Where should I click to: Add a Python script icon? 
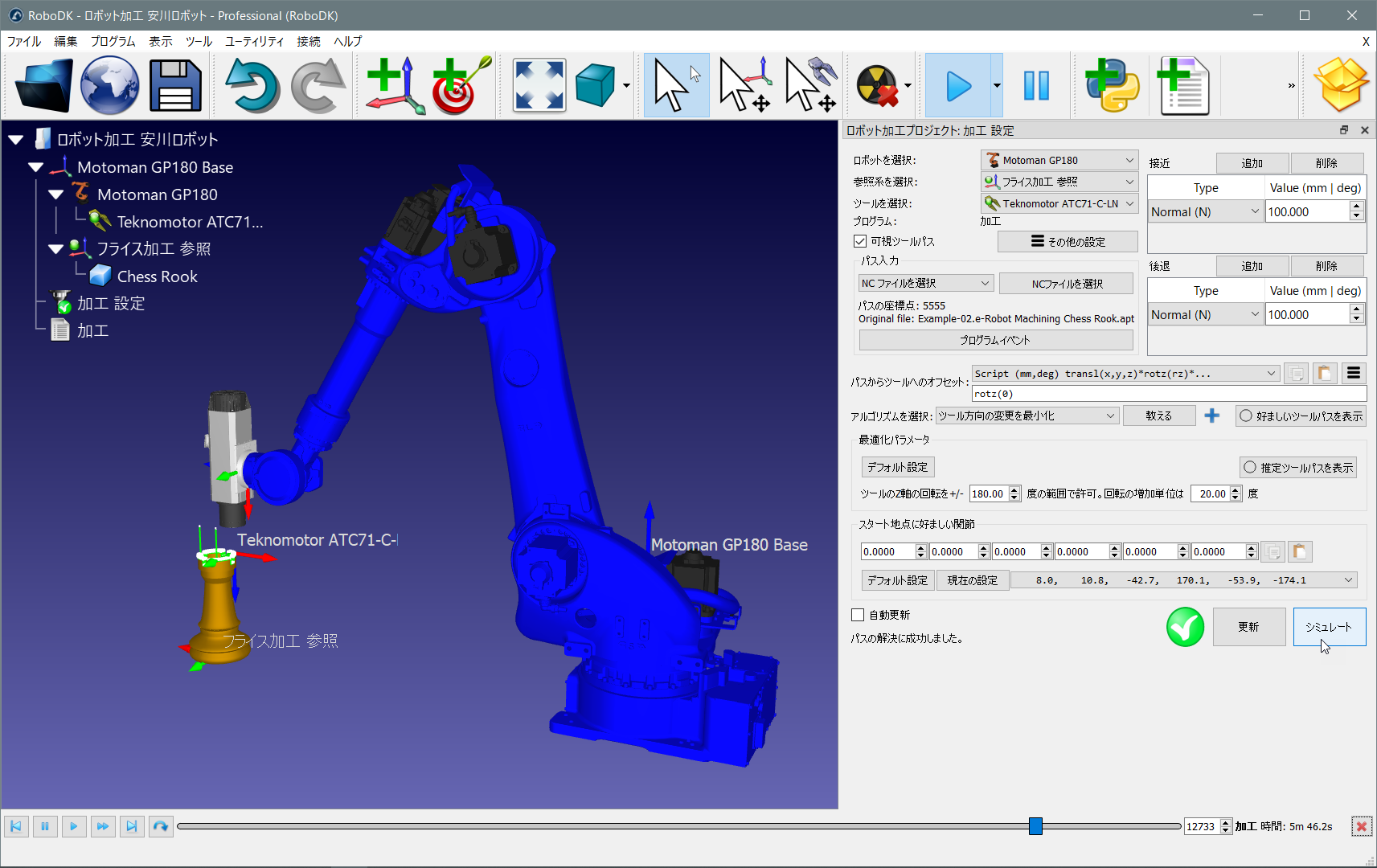[x=1112, y=85]
